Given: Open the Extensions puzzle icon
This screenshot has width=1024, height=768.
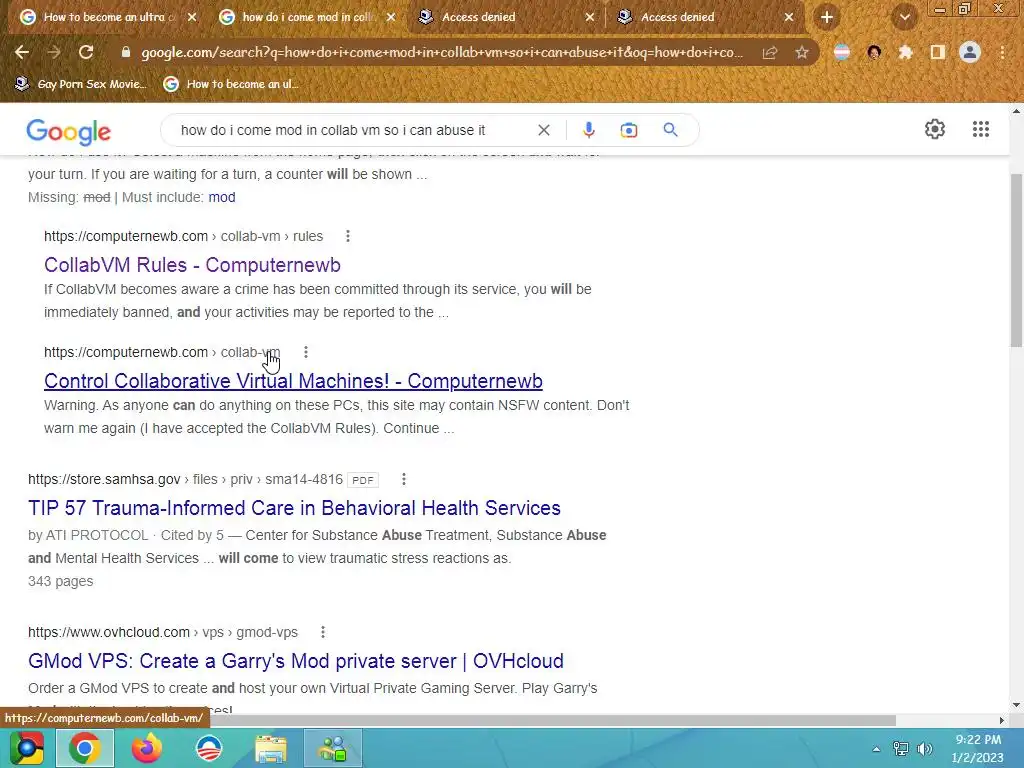Looking at the screenshot, I should coord(906,52).
